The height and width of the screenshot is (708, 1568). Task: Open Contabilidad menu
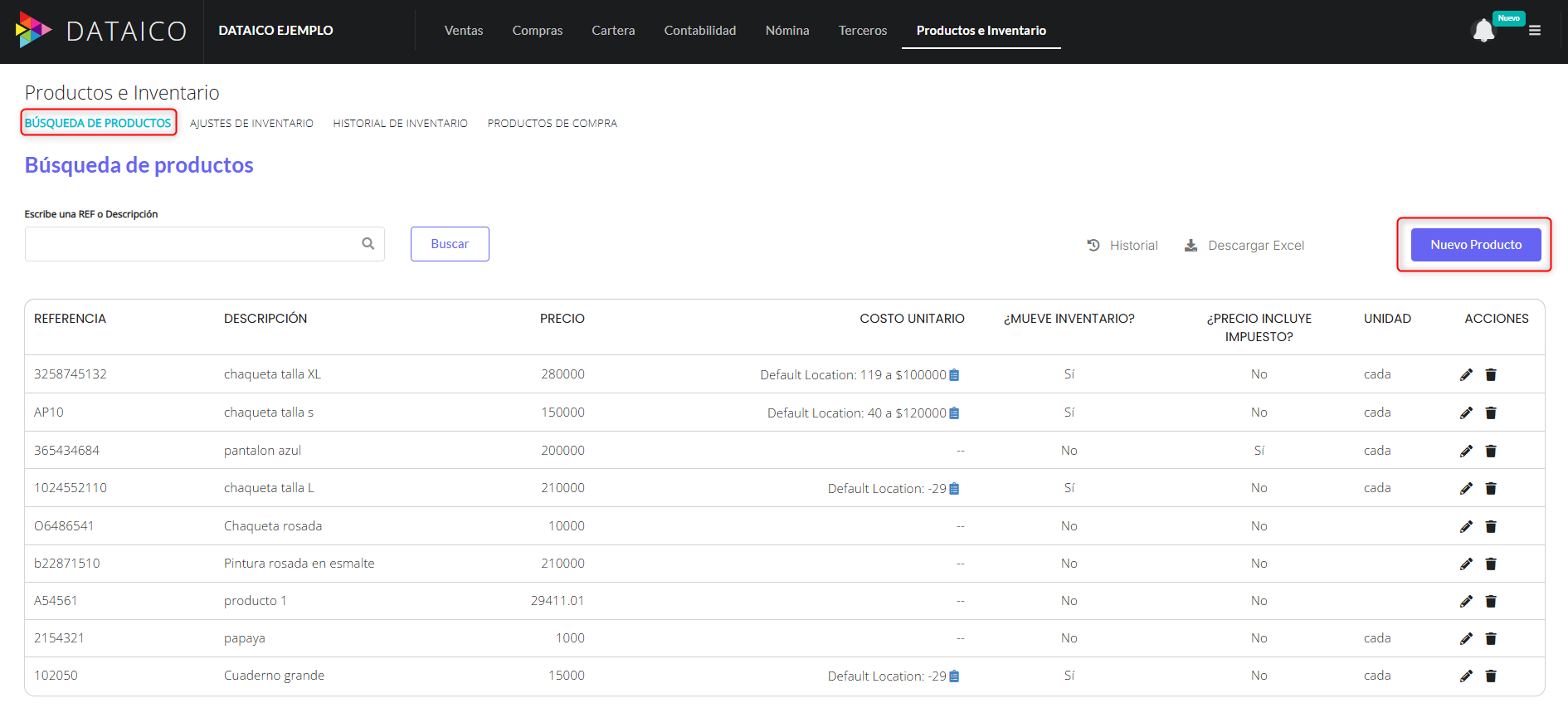[700, 31]
